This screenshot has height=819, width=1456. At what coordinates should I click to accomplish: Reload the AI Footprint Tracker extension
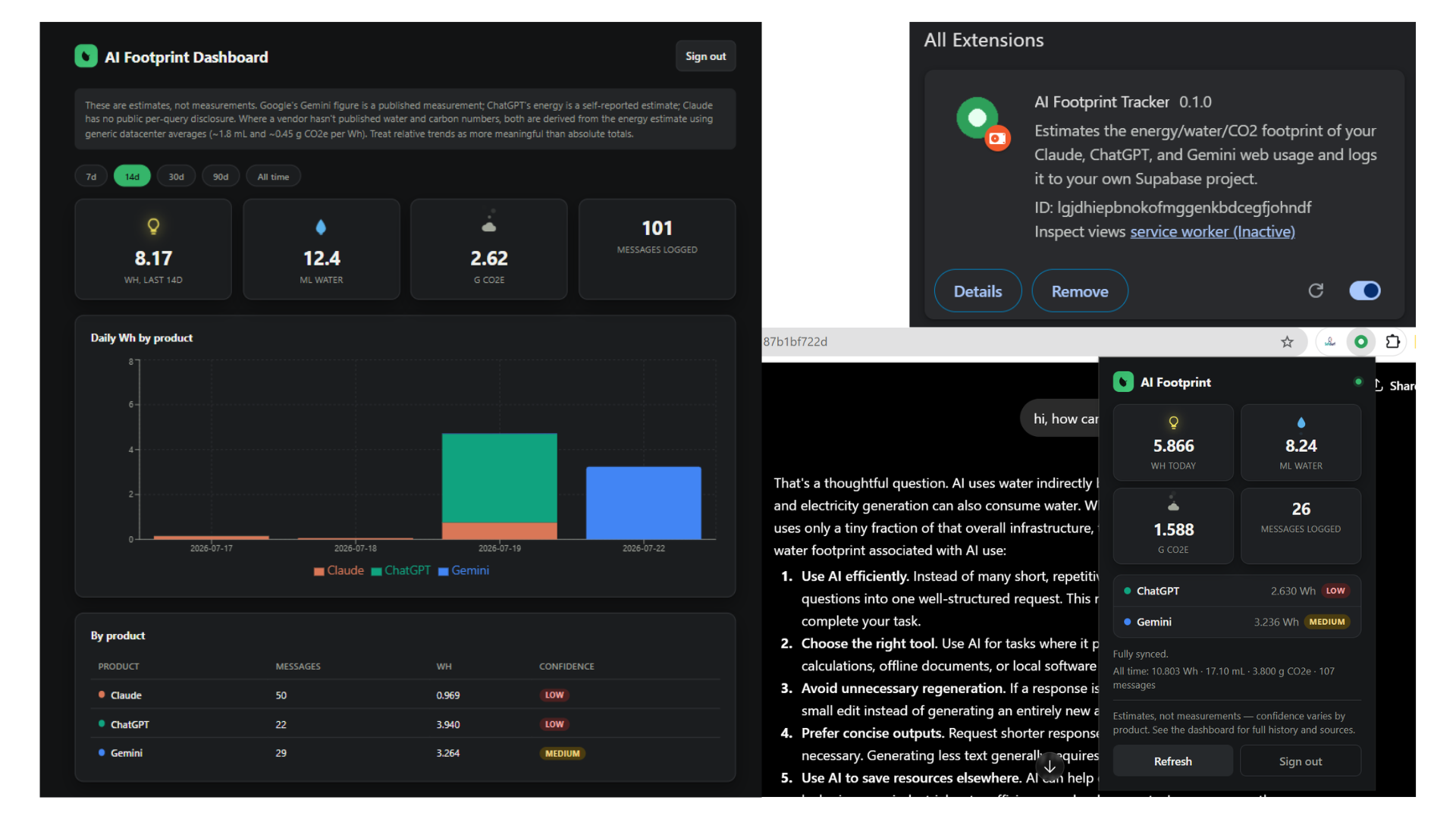(x=1316, y=290)
